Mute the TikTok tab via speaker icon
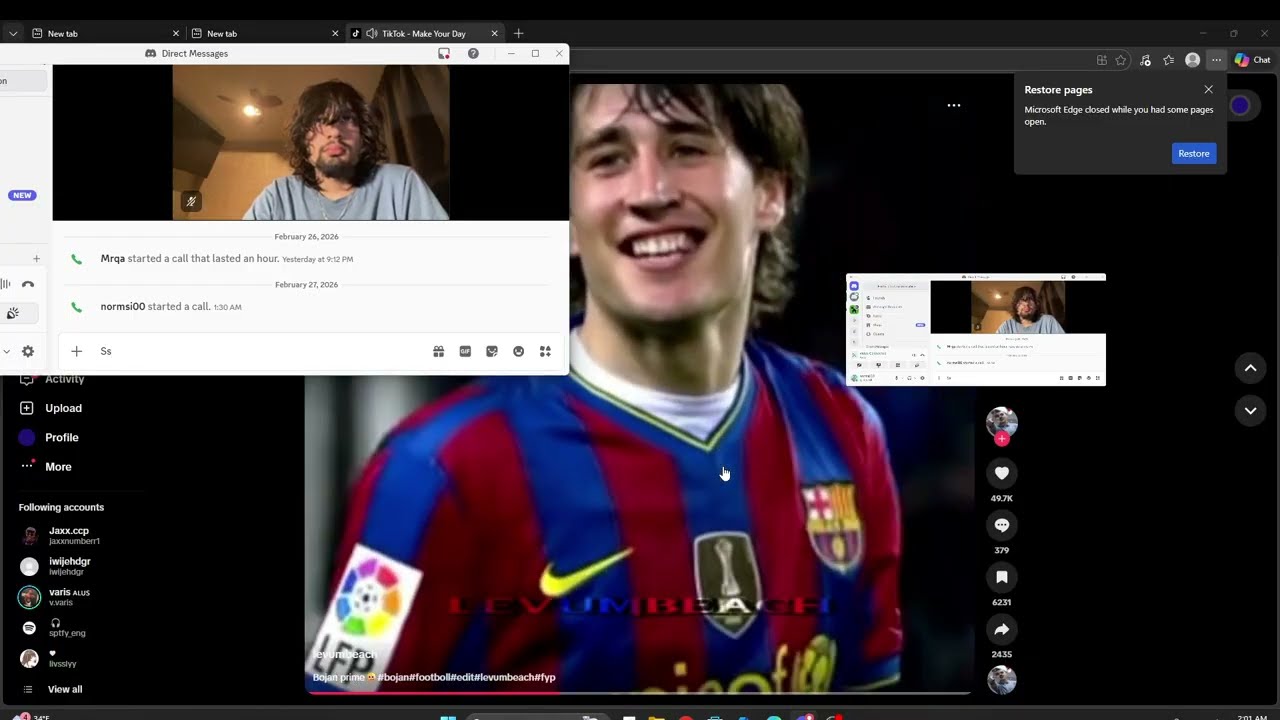The image size is (1280, 720). (x=372, y=33)
